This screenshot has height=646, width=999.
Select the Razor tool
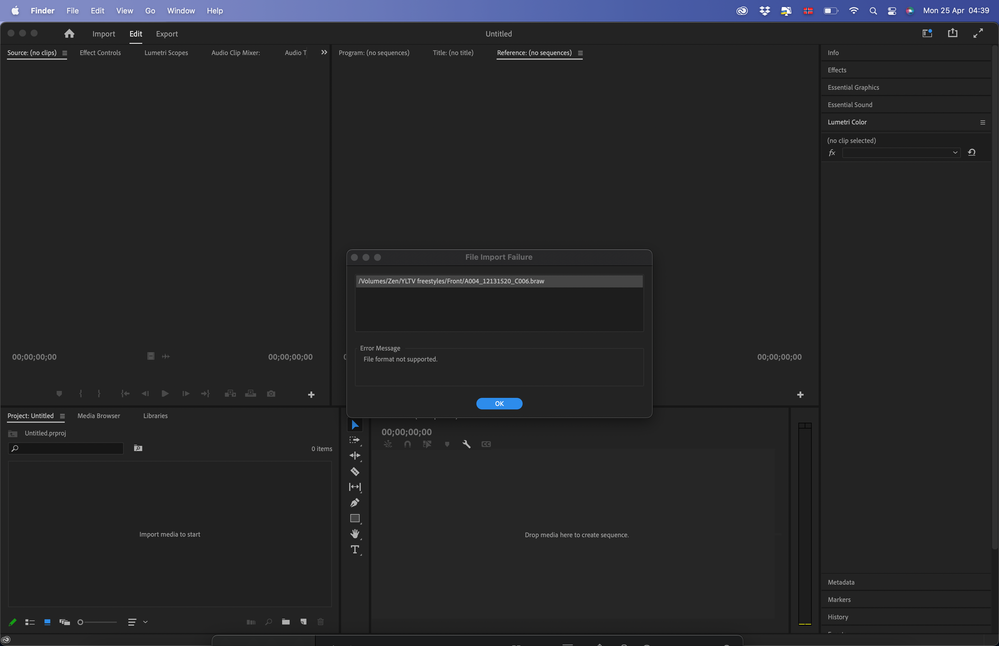pos(355,471)
